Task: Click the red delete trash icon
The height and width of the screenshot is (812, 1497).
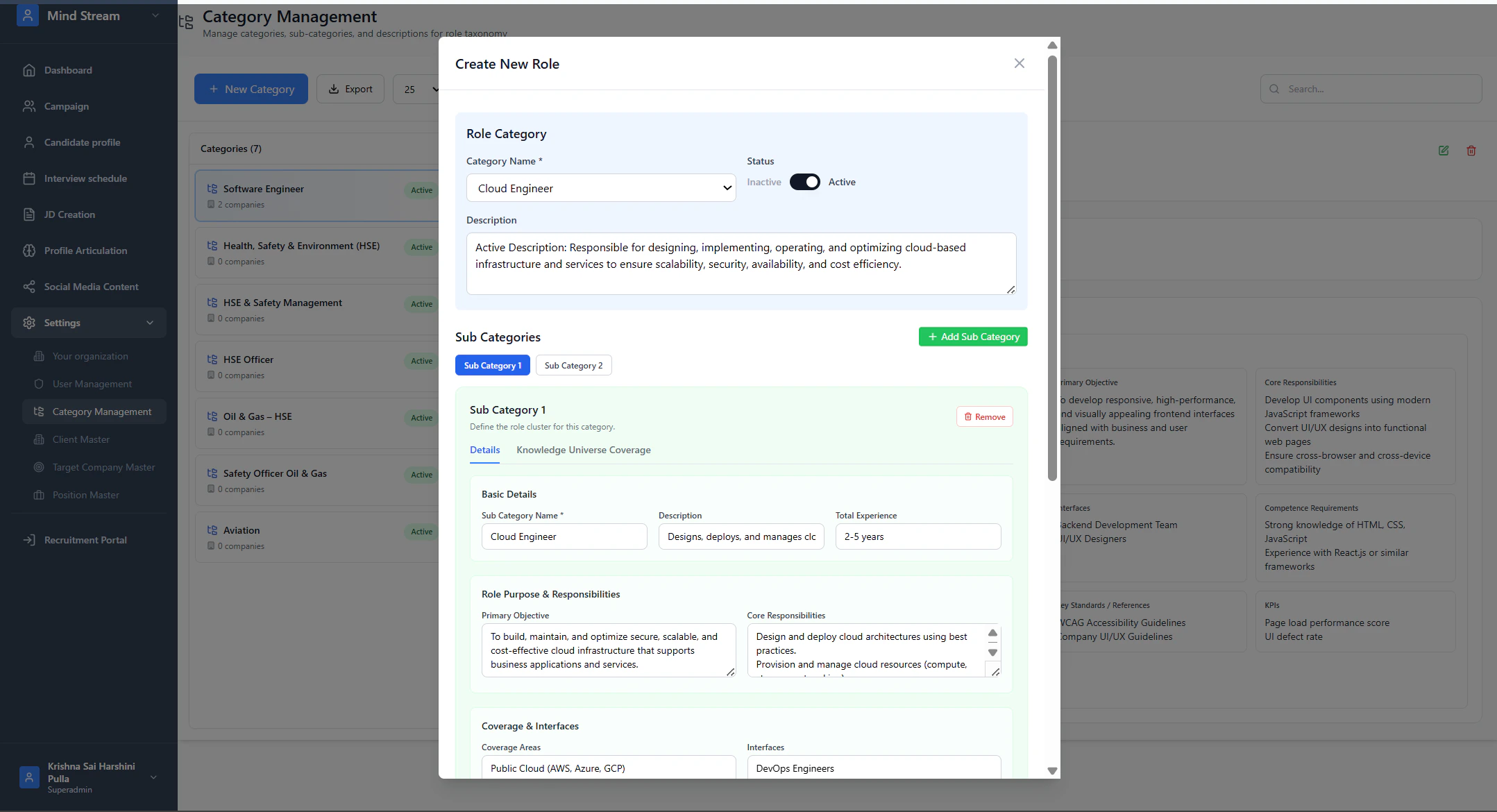Action: click(x=1471, y=151)
